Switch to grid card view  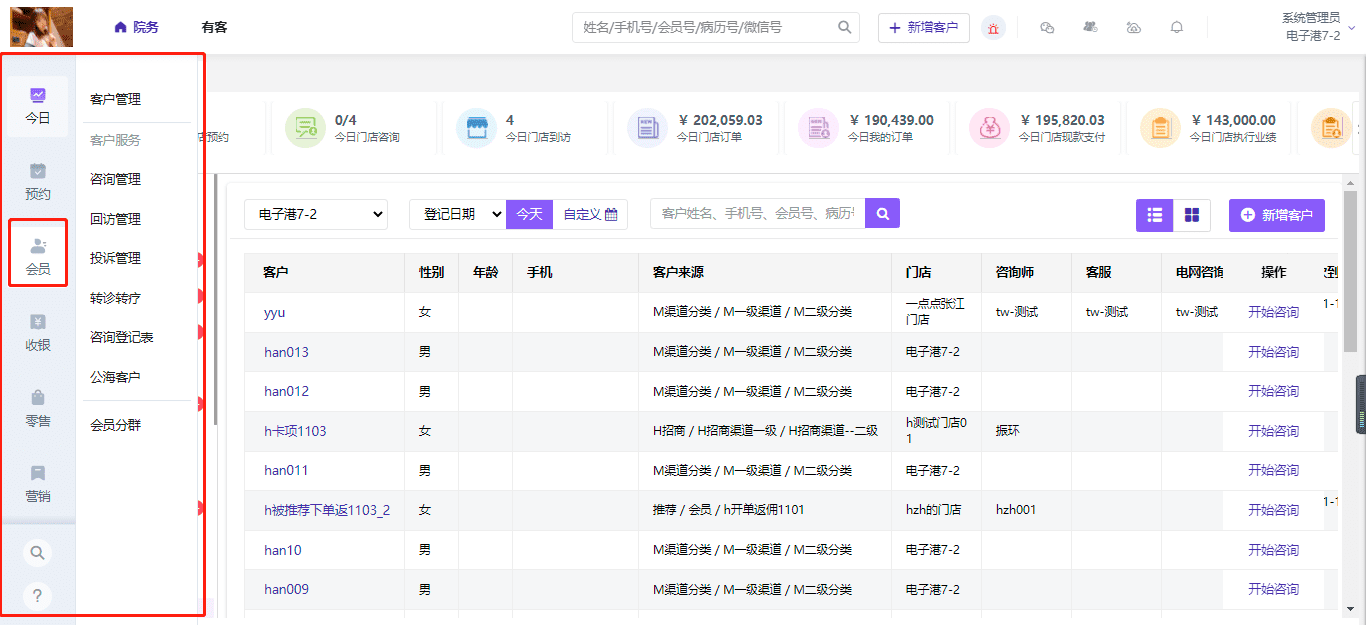point(1191,215)
